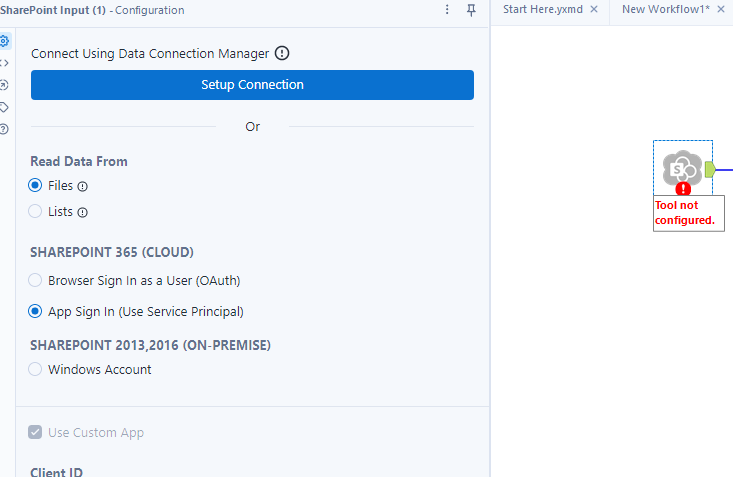The width and height of the screenshot is (733, 477).
Task: Switch to the New Workflow1 tab
Action: pyautogui.click(x=664, y=9)
